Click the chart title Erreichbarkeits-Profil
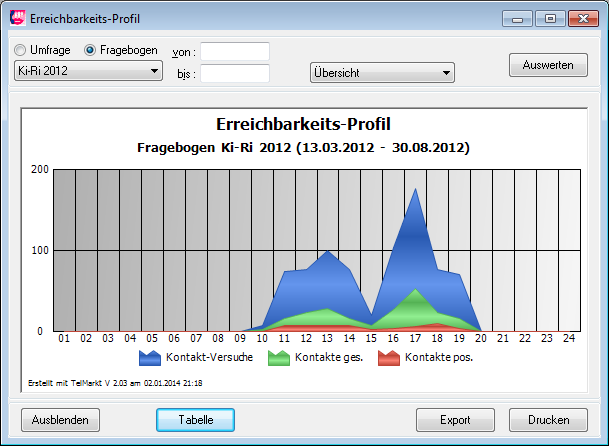This screenshot has height=446, width=609. tap(303, 124)
